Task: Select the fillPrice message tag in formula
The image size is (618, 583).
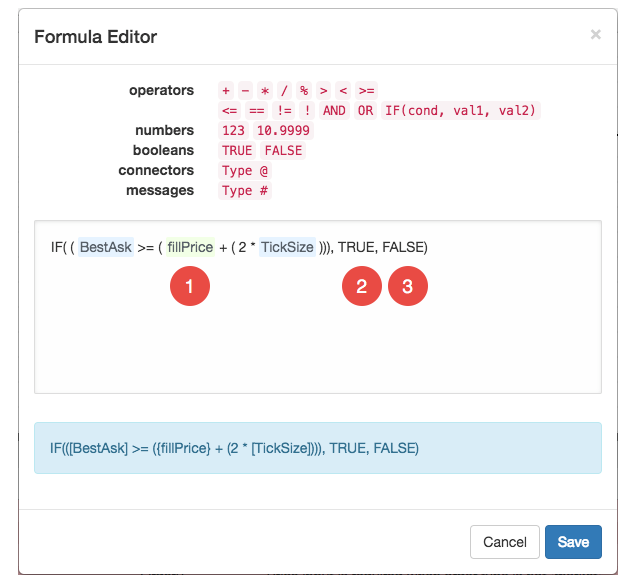Action: tap(190, 247)
